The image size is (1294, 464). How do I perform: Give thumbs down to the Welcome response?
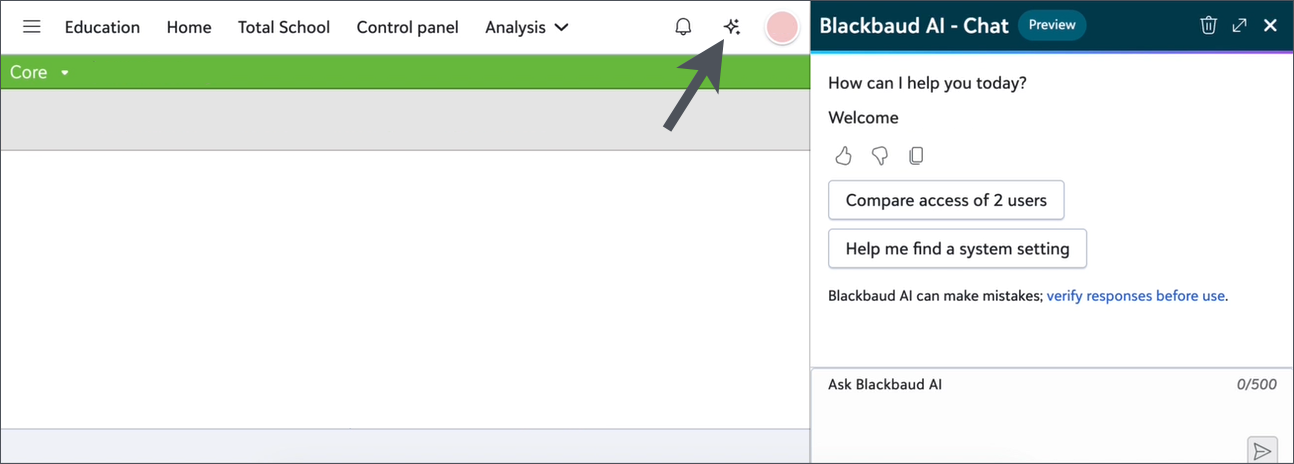880,155
